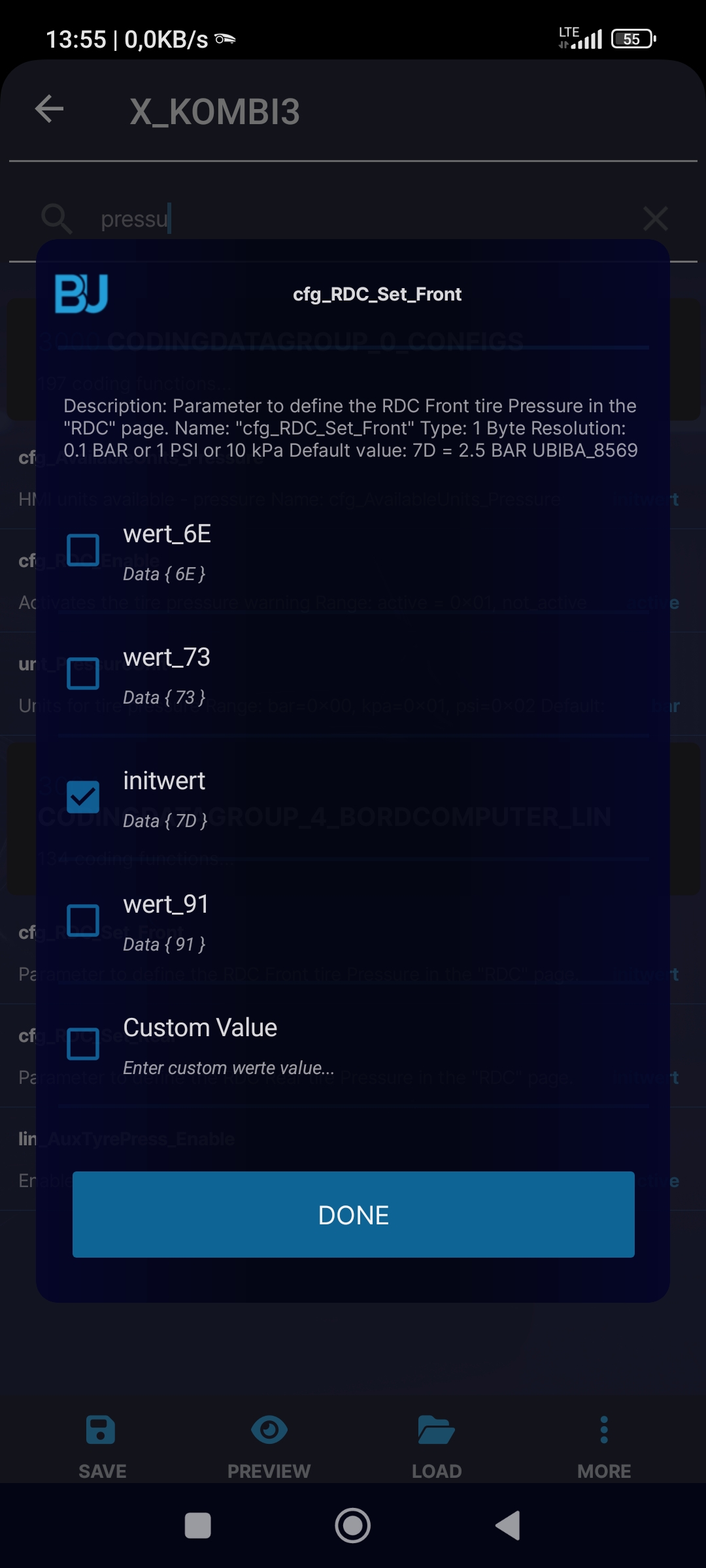
Task: Tap the Load folder icon
Action: click(x=436, y=1430)
